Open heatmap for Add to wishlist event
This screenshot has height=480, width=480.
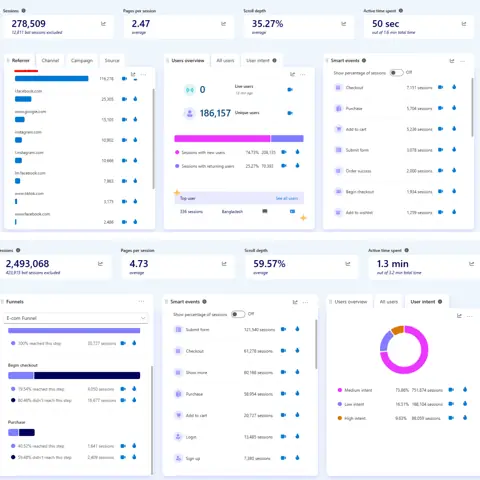click(x=454, y=212)
